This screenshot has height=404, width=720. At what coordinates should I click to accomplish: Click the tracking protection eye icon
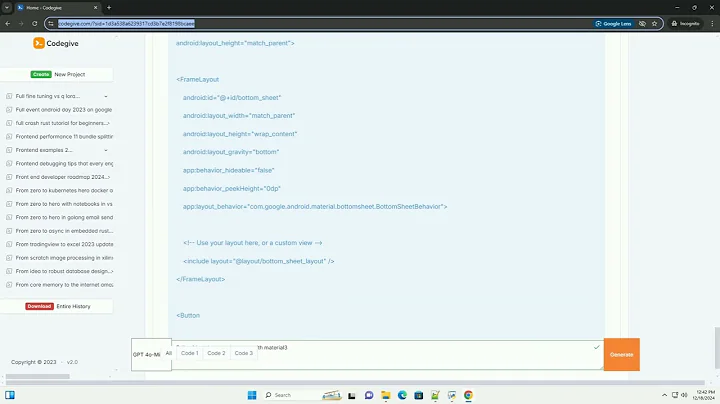coord(642,23)
